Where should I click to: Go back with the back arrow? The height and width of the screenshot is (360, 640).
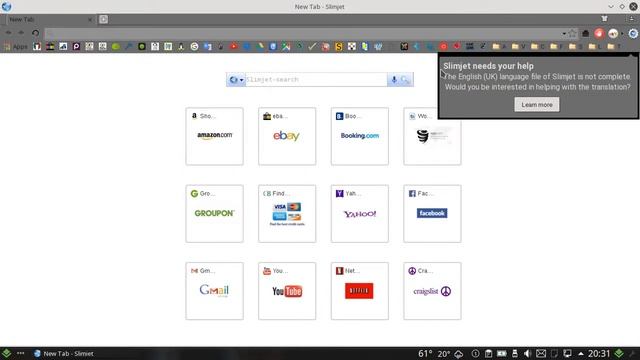tap(8, 33)
